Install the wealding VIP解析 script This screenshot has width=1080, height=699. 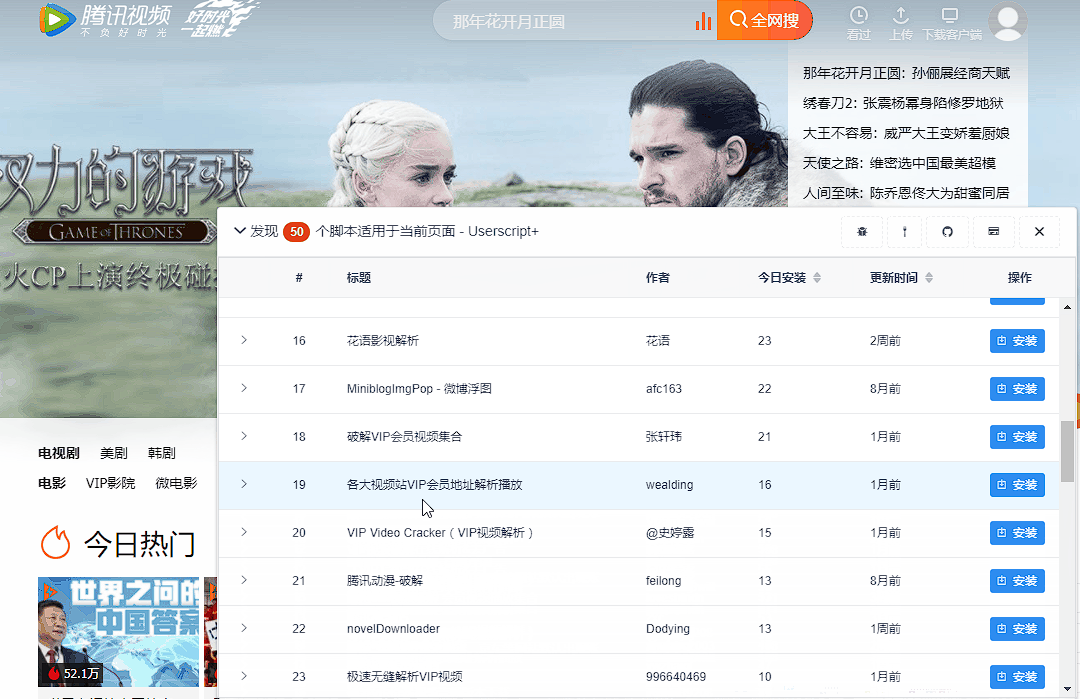point(1017,485)
